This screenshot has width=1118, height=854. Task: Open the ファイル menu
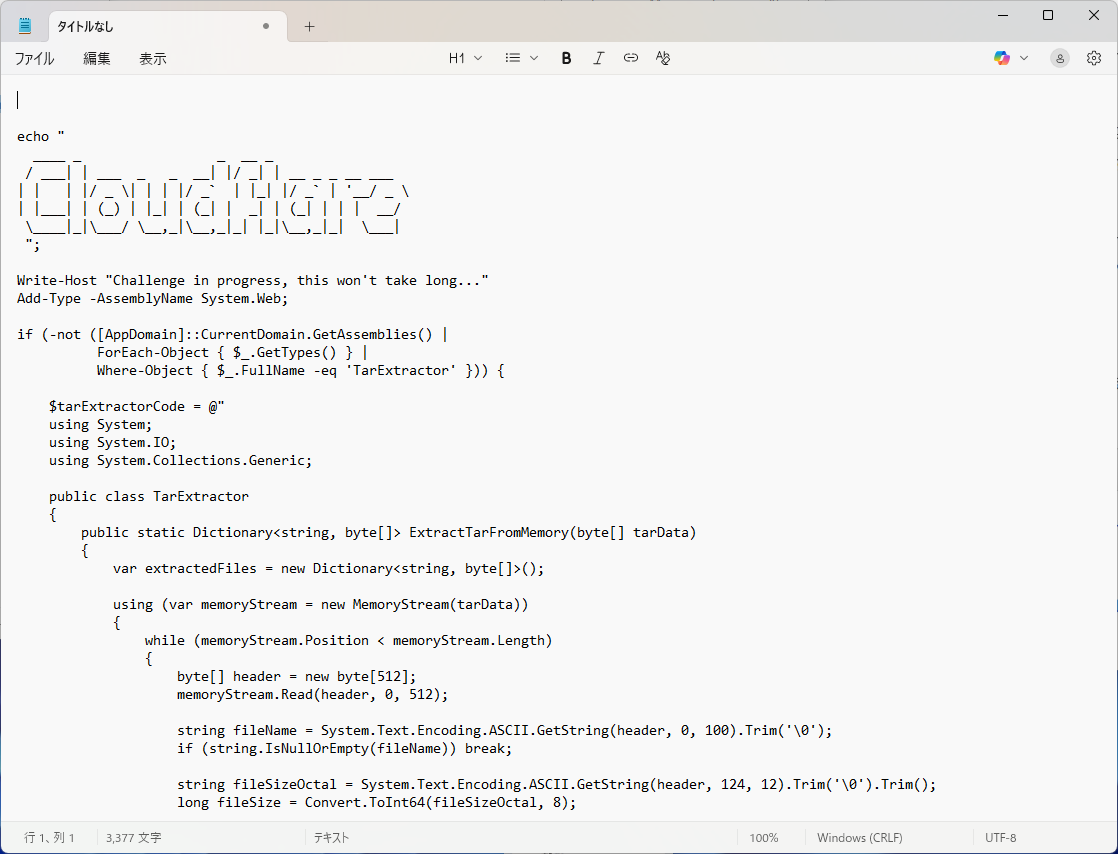click(x=34, y=59)
